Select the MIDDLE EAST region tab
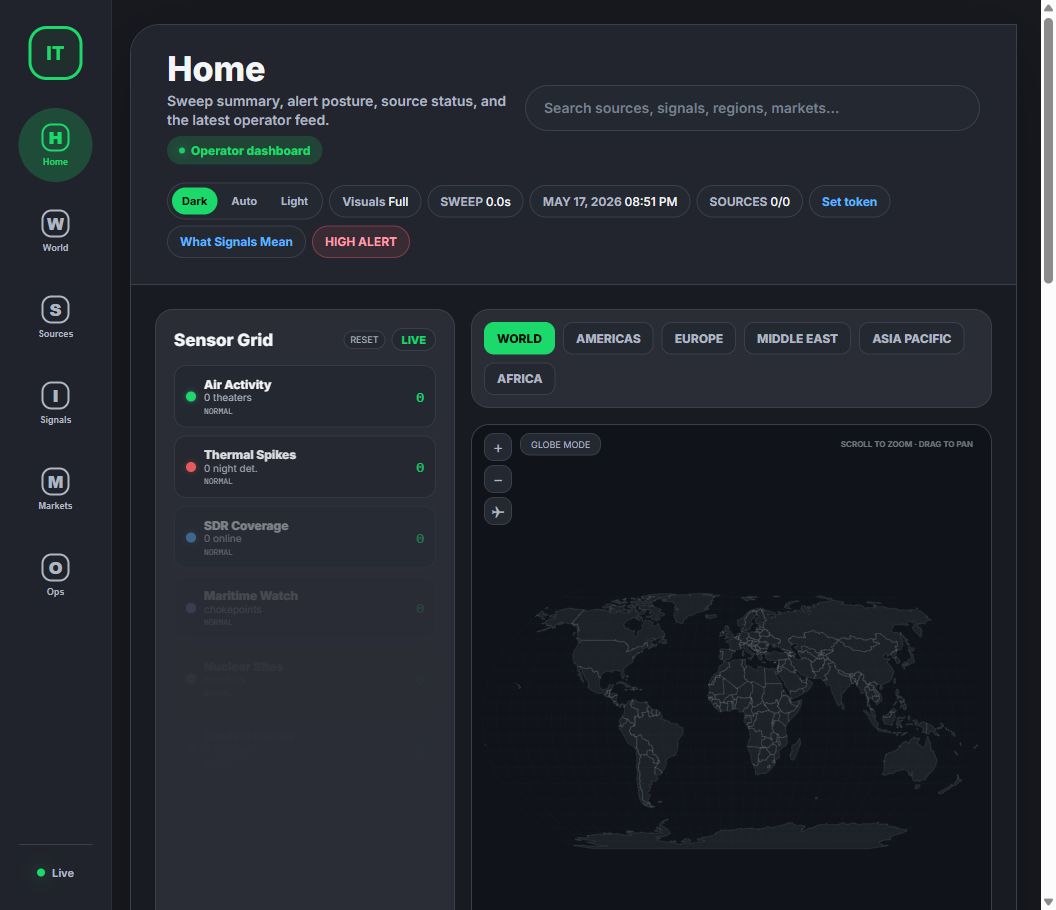This screenshot has width=1056, height=910. tap(797, 339)
